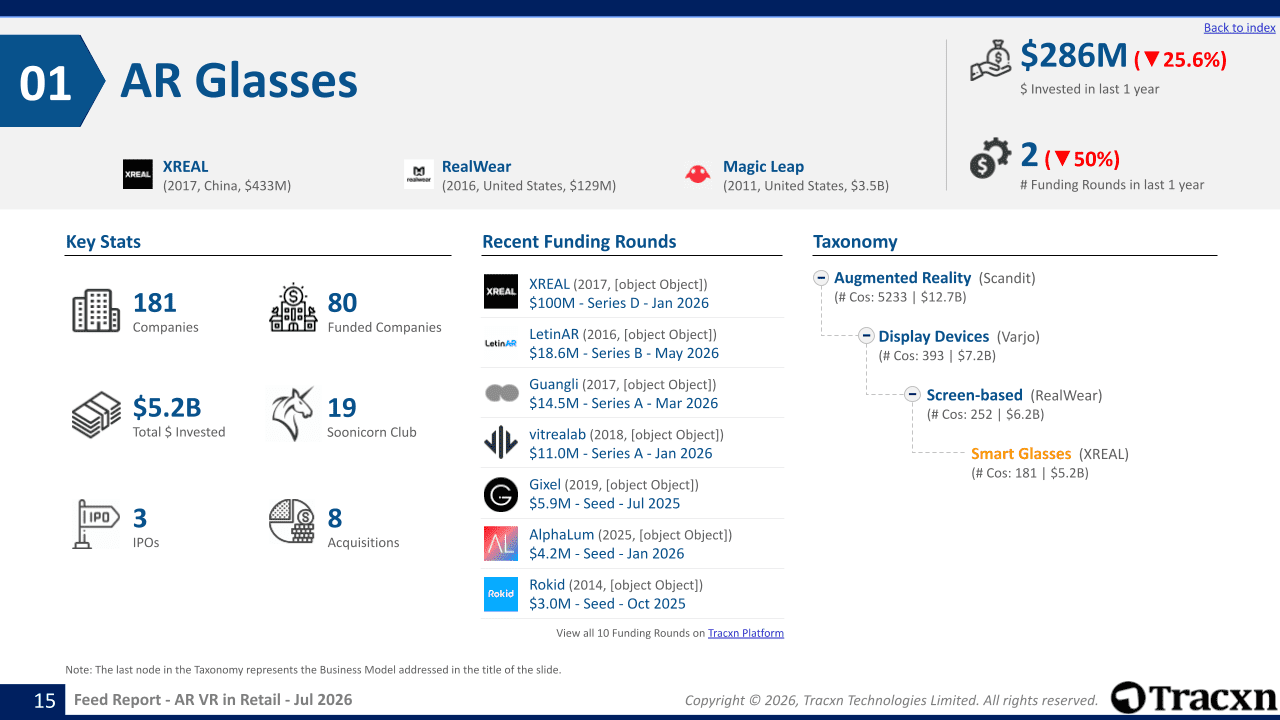The width and height of the screenshot is (1280, 720).
Task: Click the $14.5M - Series A - Mar 2026 line
Action: coord(624,403)
